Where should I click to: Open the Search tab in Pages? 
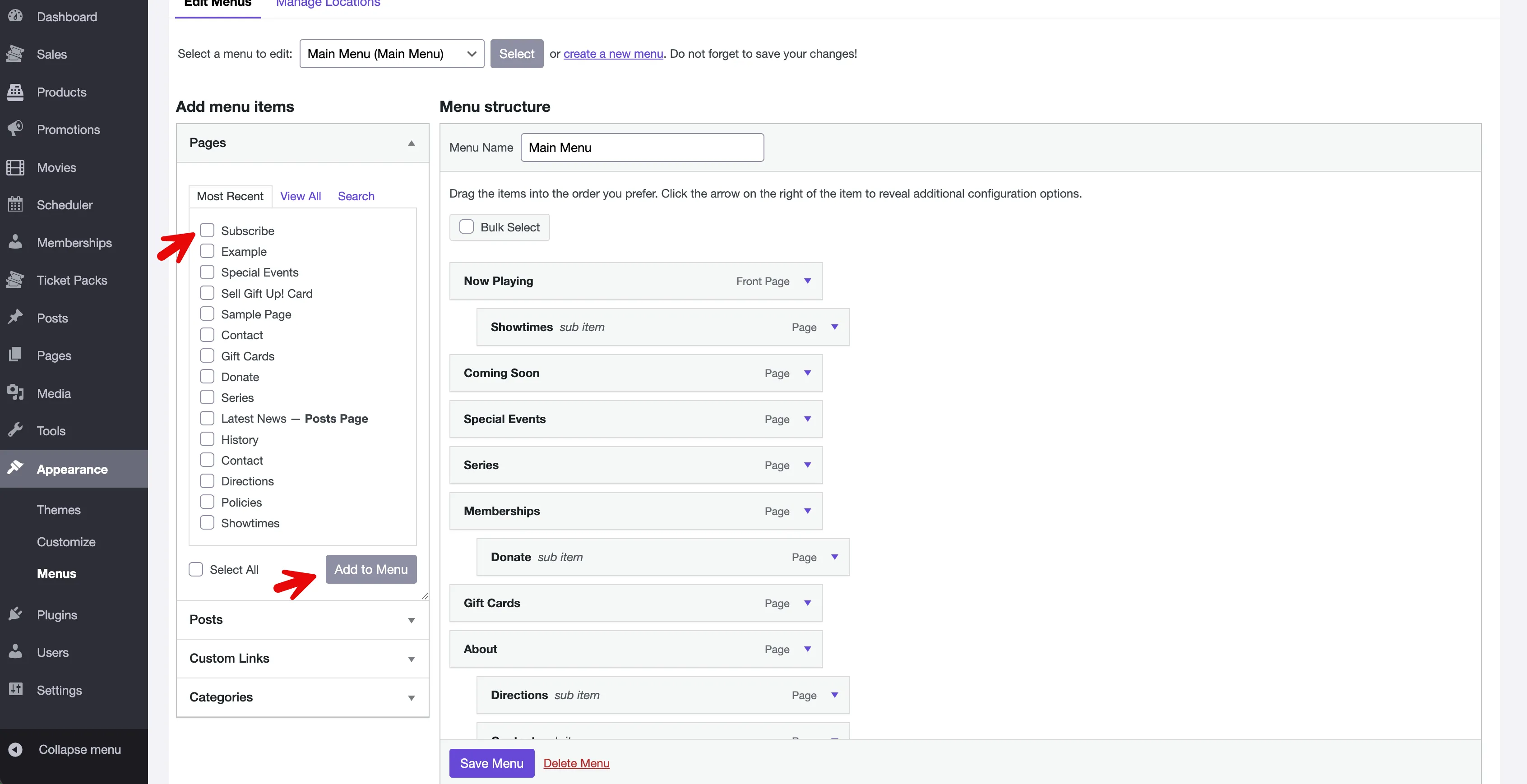coord(356,196)
